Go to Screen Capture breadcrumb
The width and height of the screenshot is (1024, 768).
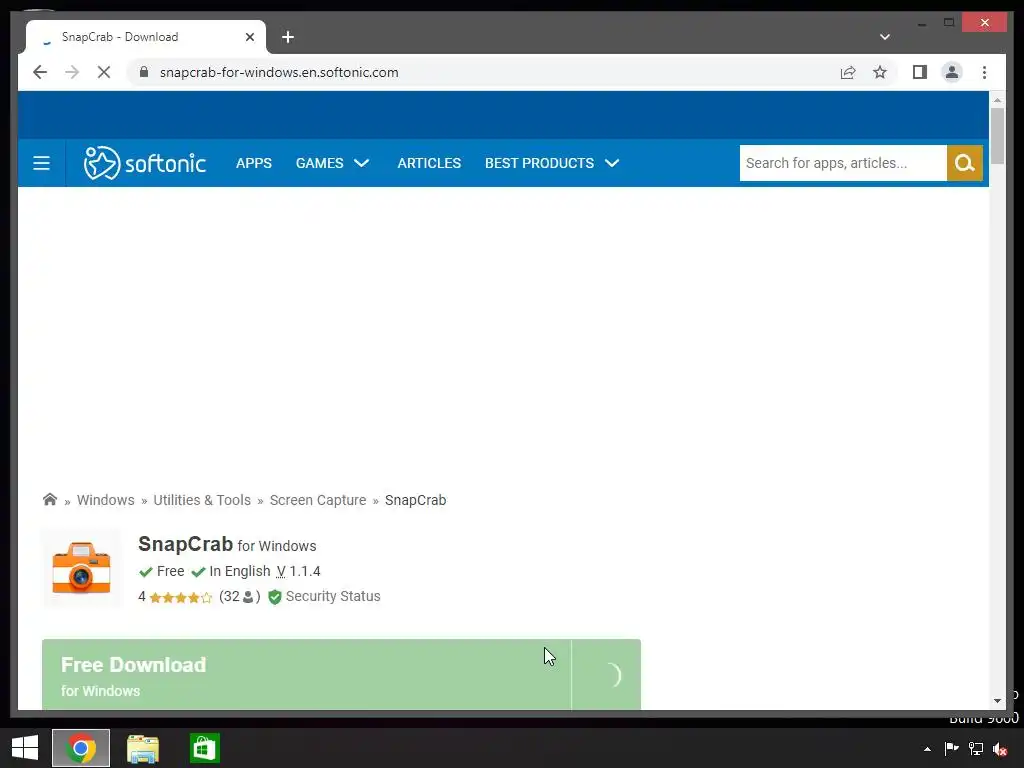pos(318,500)
